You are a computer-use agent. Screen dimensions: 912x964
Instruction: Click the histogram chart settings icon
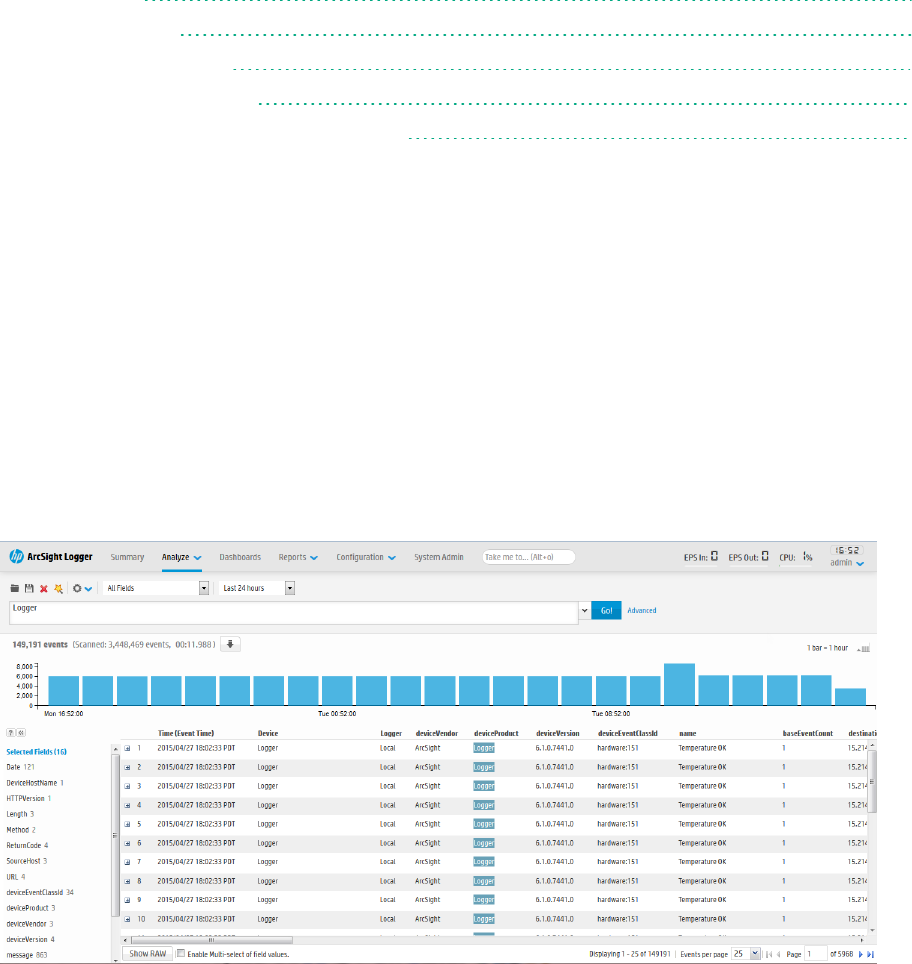pyautogui.click(x=863, y=649)
